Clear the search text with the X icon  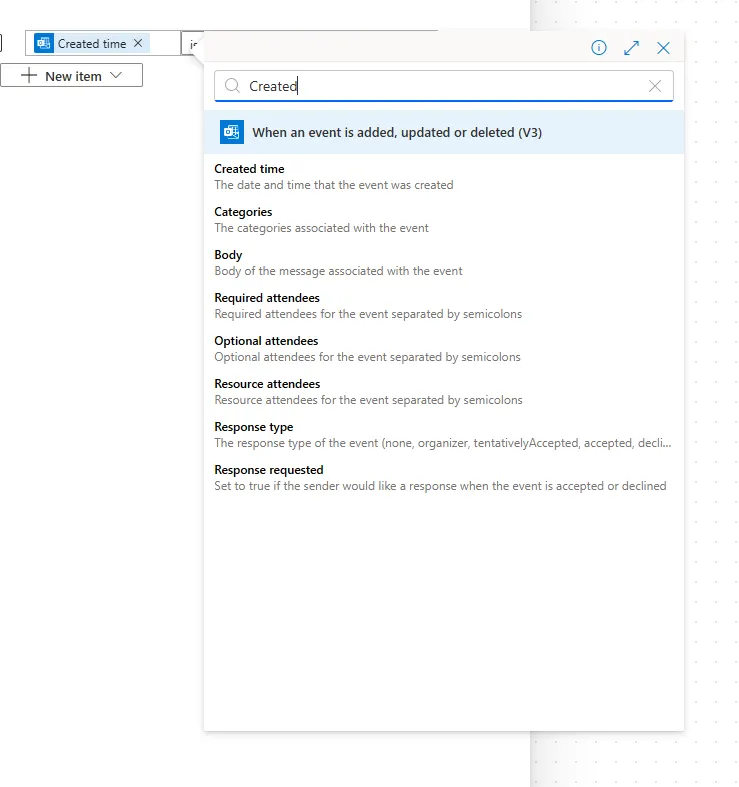click(655, 86)
